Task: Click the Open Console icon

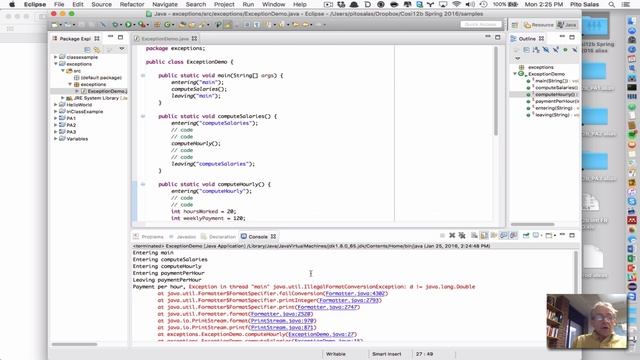Action: click(548, 236)
